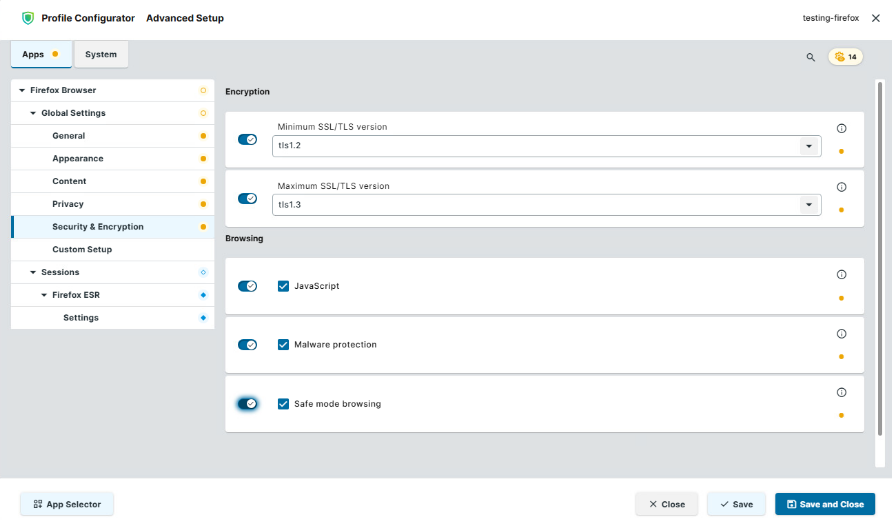892x523 pixels.
Task: Click orange dot beside Content item
Action: 203,182
